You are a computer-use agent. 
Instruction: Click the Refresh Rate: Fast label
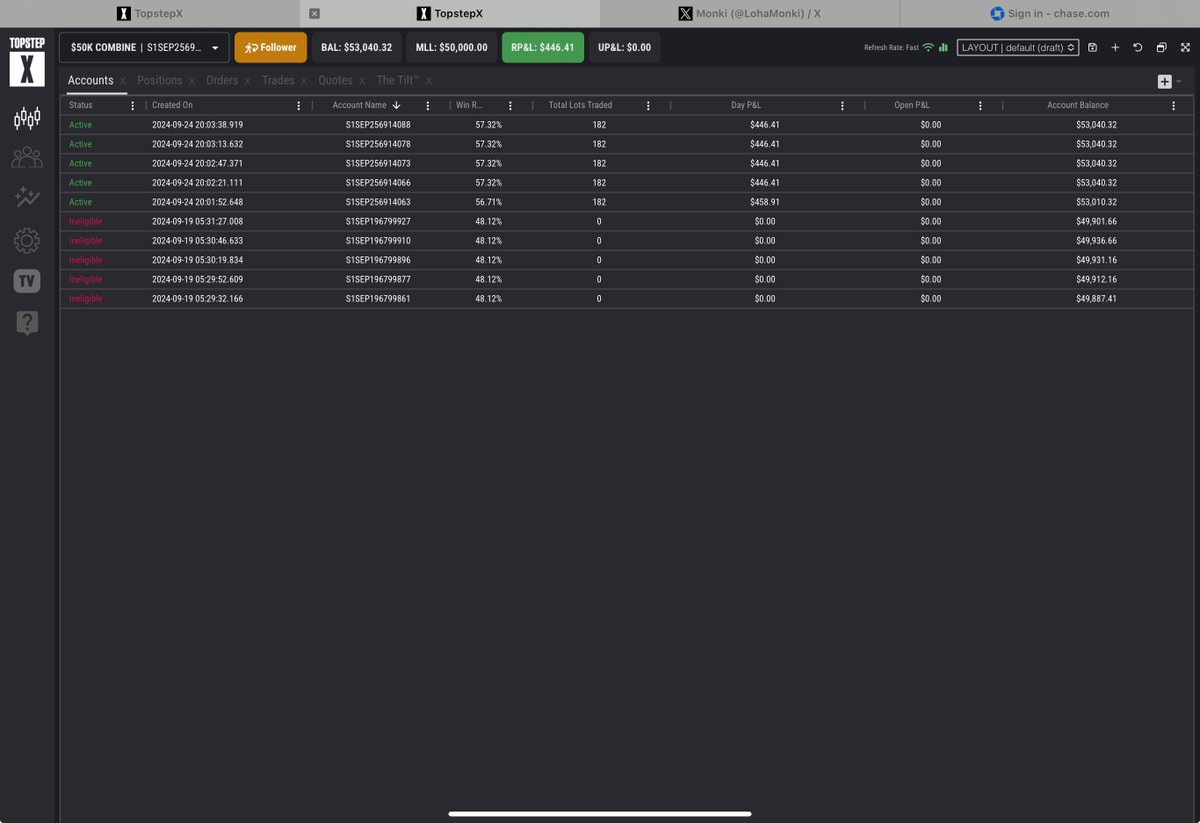point(891,48)
